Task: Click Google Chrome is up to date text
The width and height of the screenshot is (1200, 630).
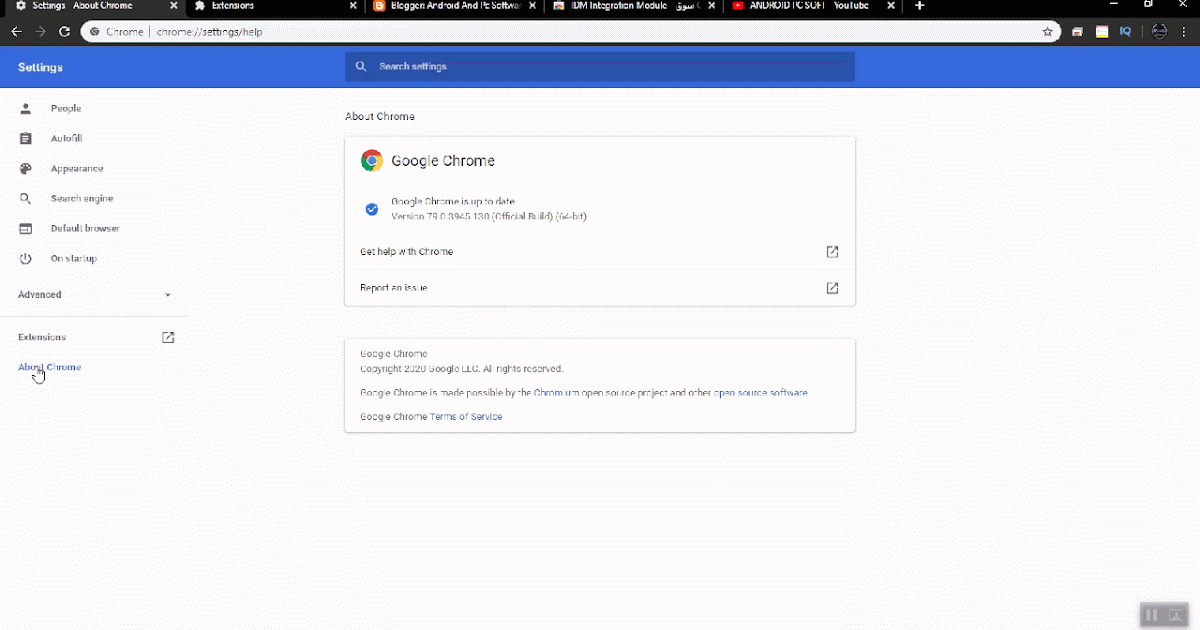Action: point(453,202)
